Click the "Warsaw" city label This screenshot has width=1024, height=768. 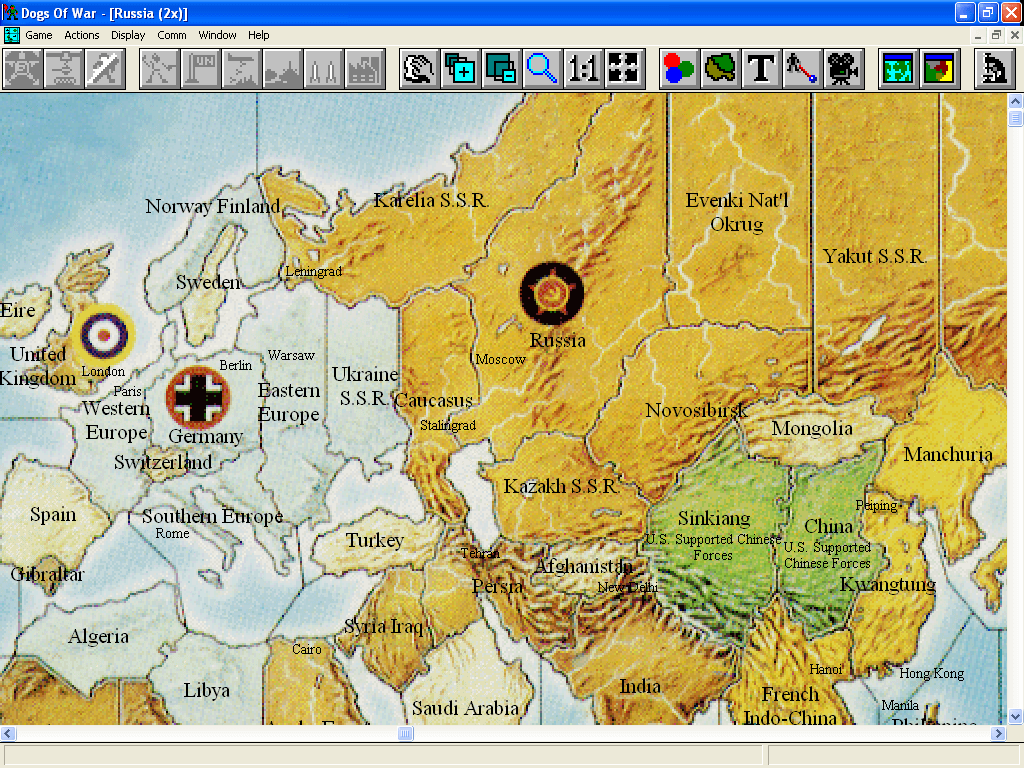tap(291, 355)
